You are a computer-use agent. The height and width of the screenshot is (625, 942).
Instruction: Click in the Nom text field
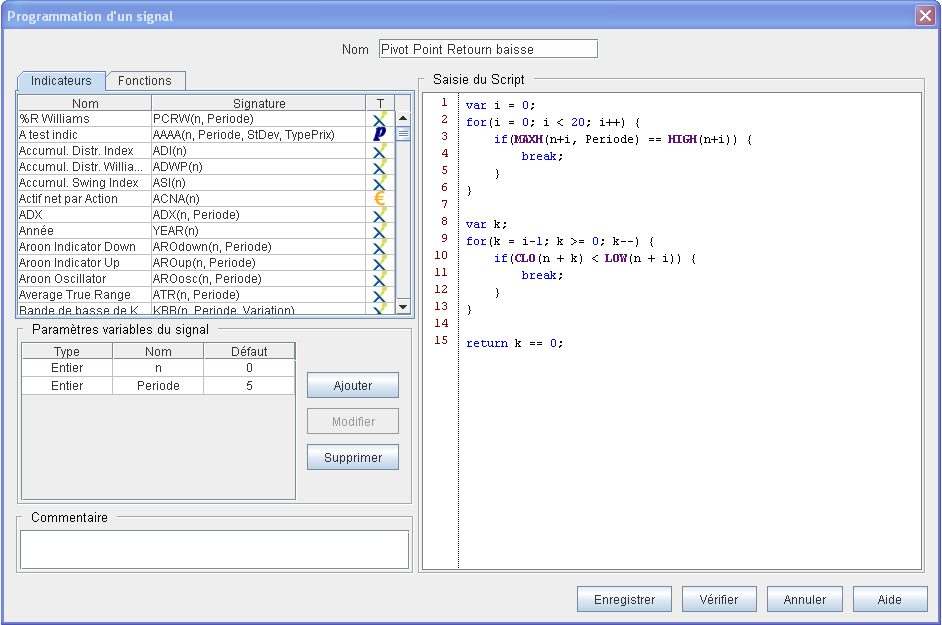488,49
